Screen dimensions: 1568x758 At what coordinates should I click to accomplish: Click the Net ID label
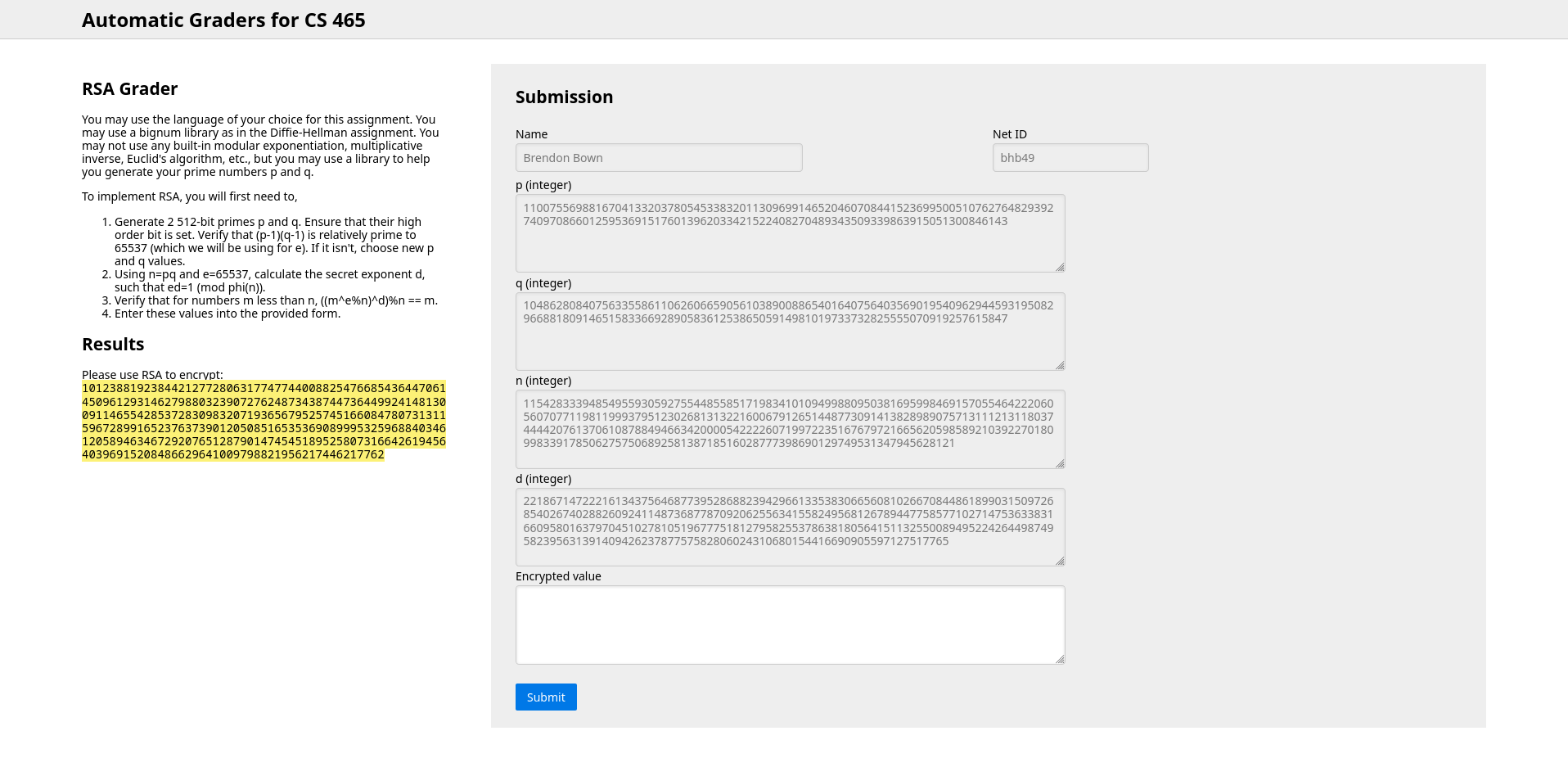click(x=1009, y=134)
